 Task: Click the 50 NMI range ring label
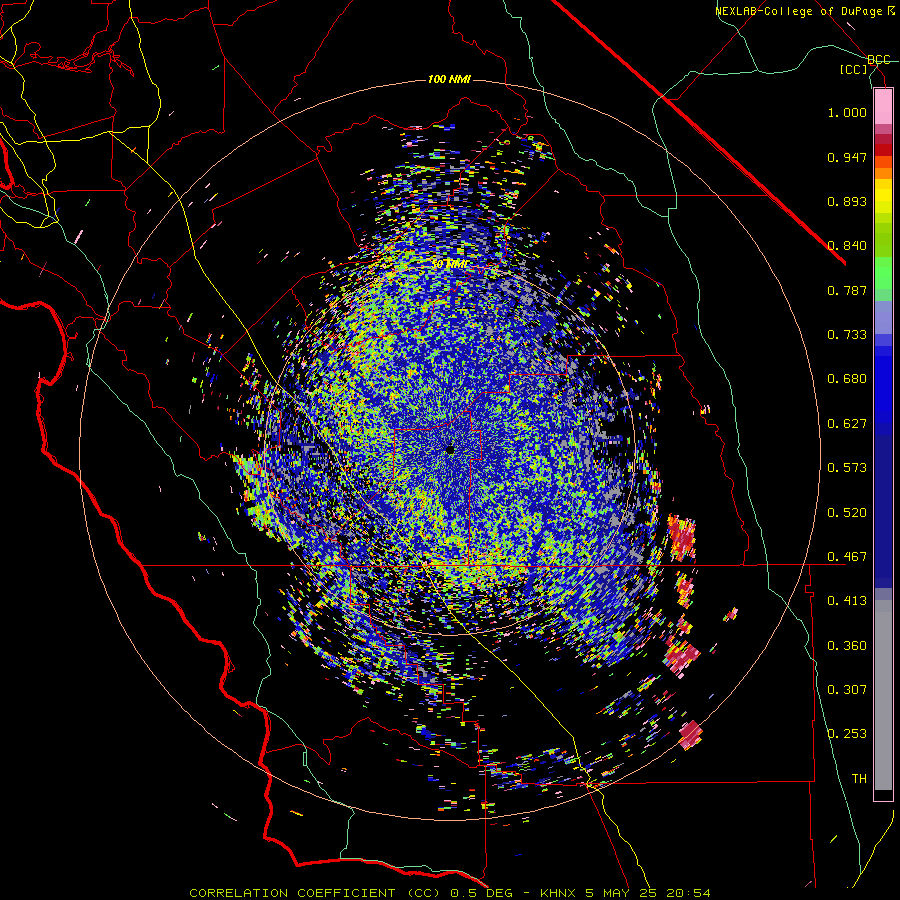coord(449,265)
